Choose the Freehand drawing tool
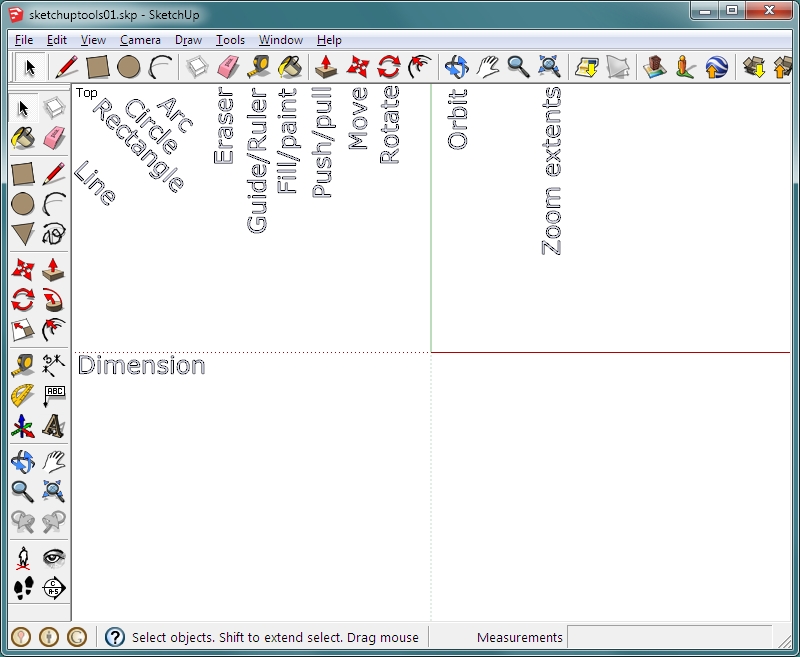 (54, 234)
